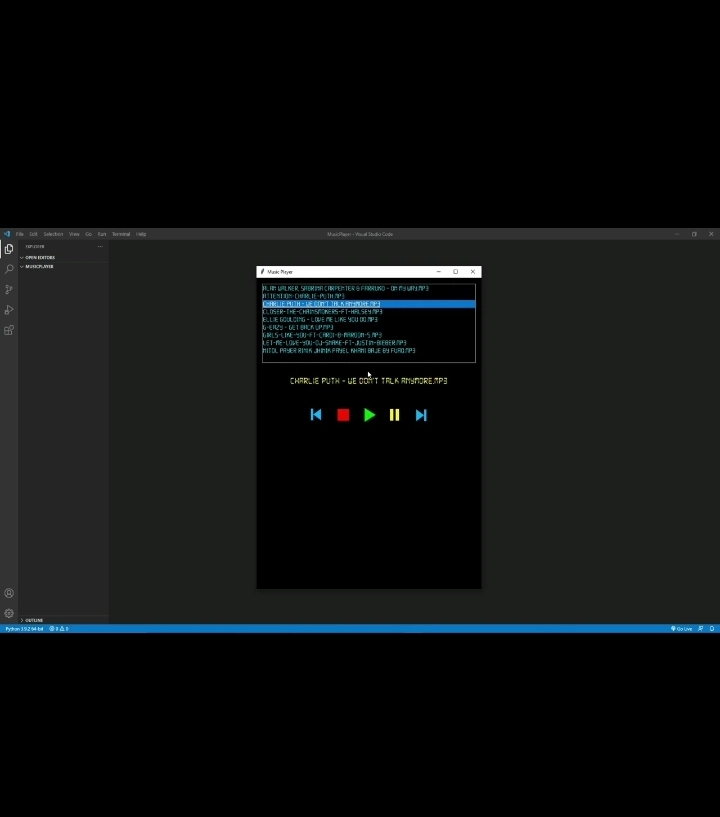Pause playback with the yellow pause button
Viewport: 720px width, 817px height.
click(395, 415)
